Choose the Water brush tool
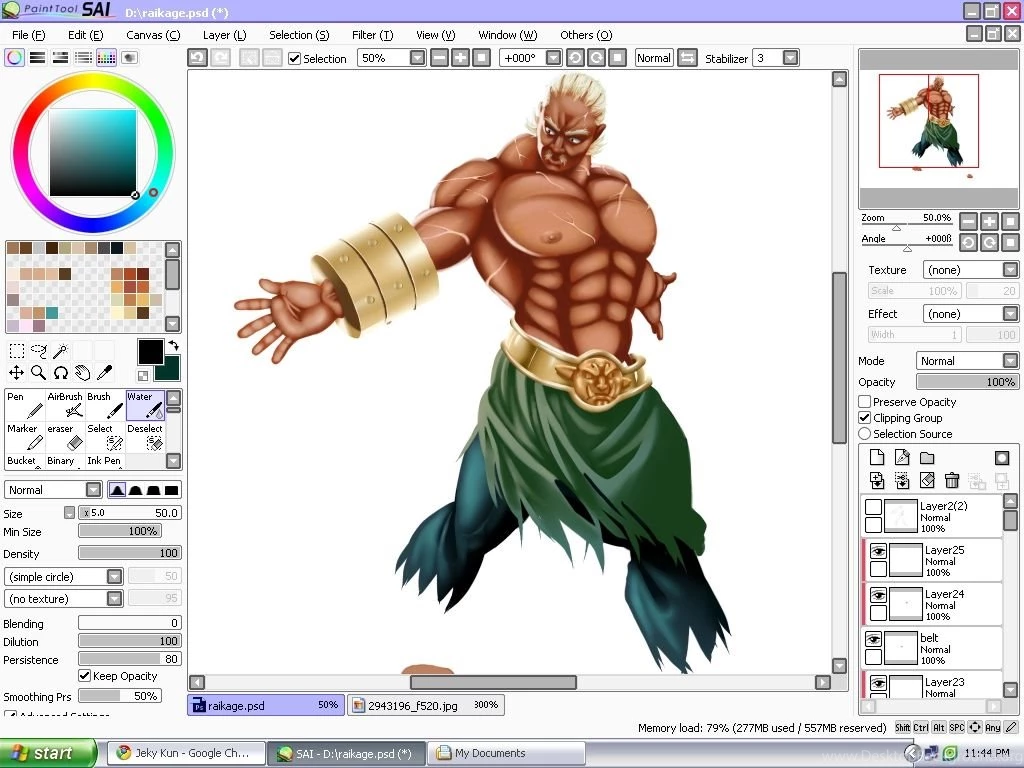1024x768 pixels. coord(145,406)
